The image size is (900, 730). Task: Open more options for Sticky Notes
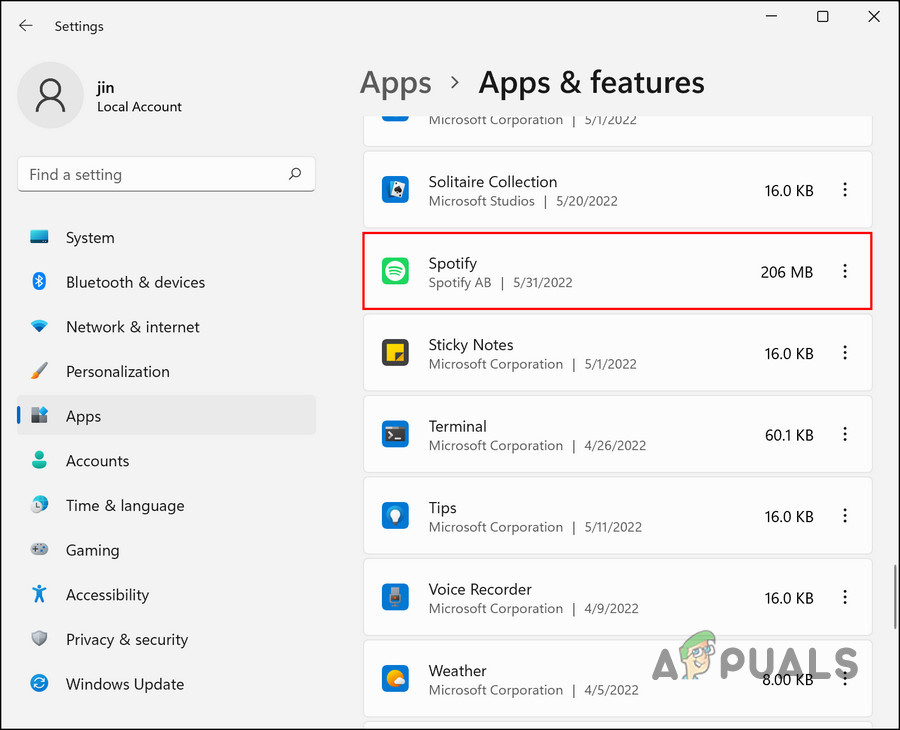pyautogui.click(x=845, y=352)
